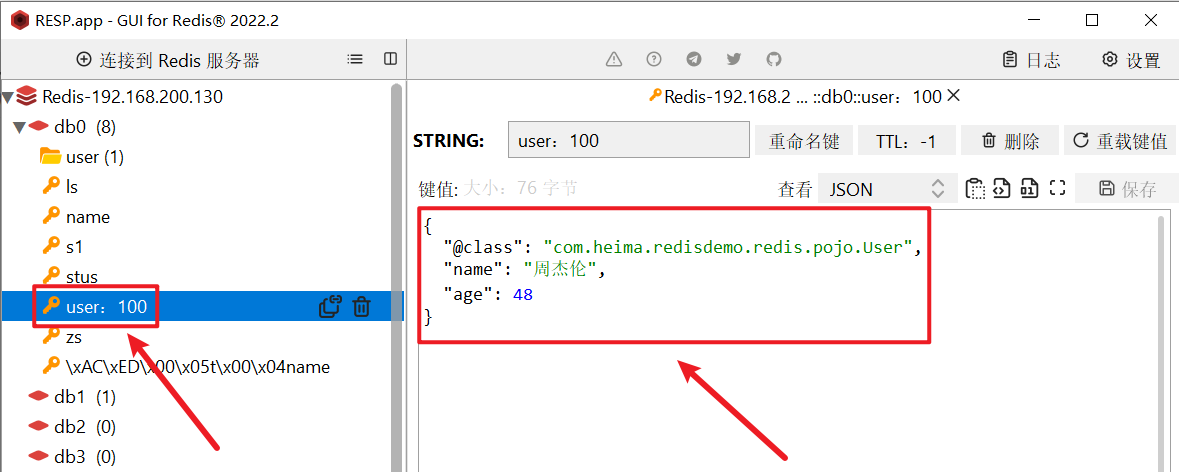Select the s1 key
Image resolution: width=1179 pixels, height=472 pixels.
point(61,247)
